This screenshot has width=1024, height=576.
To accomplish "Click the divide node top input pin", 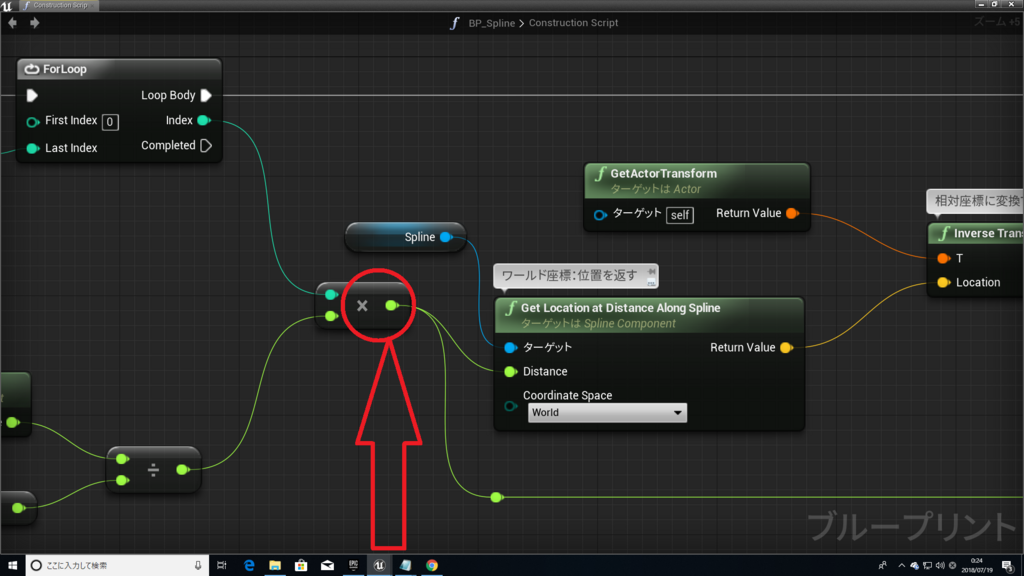I will tap(122, 459).
